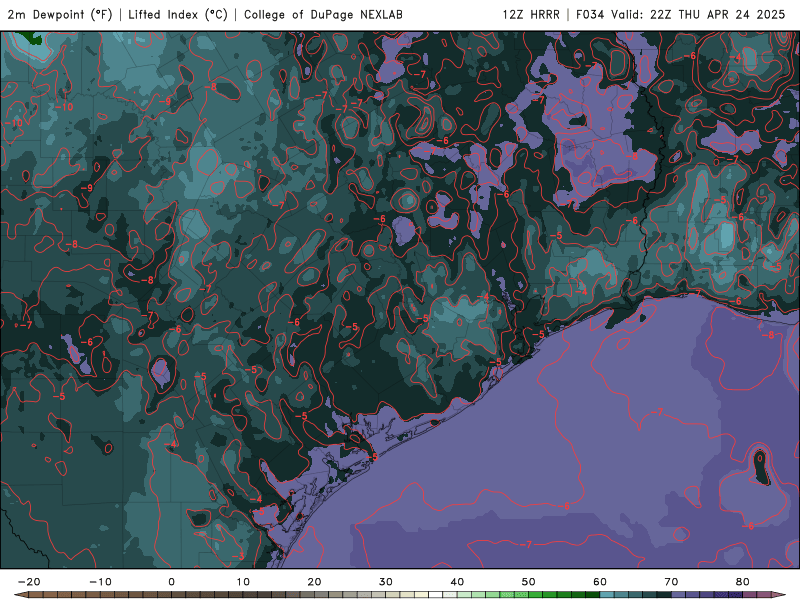
Task: Click the "2m Dewpoint (°F)" title text
Action: (60, 14)
